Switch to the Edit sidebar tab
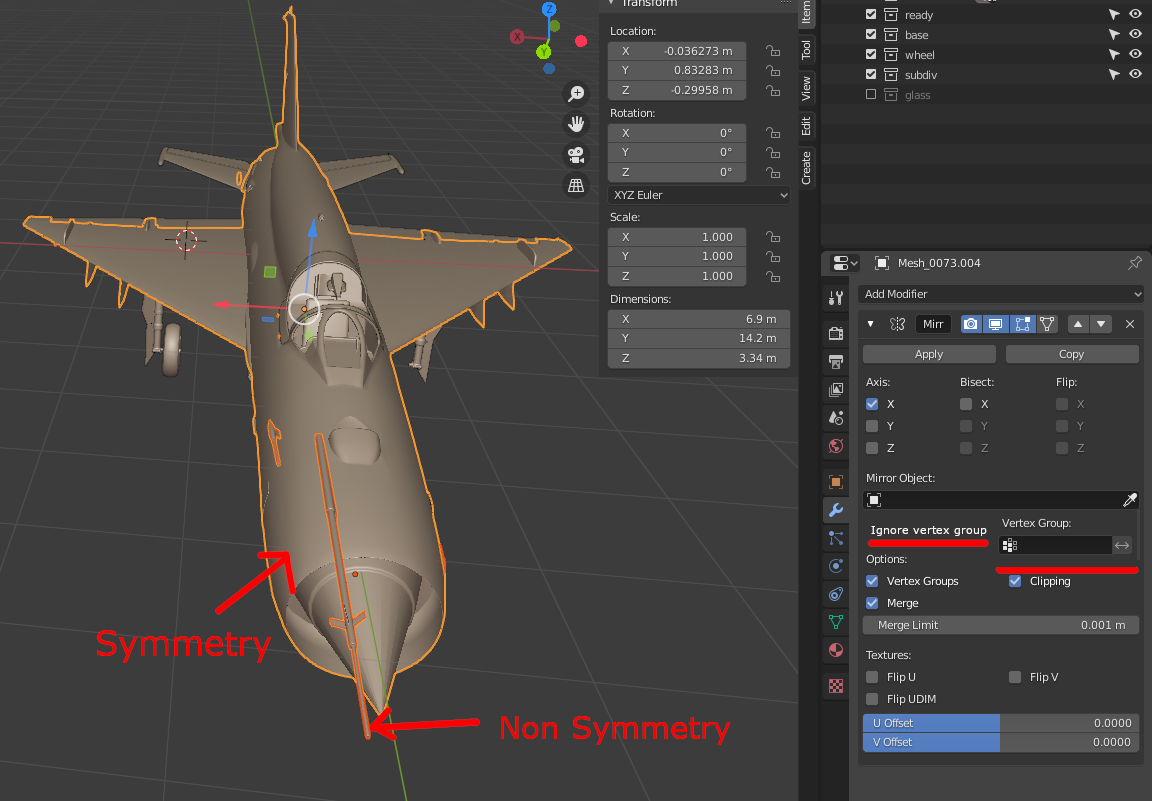This screenshot has height=801, width=1152. 806,126
